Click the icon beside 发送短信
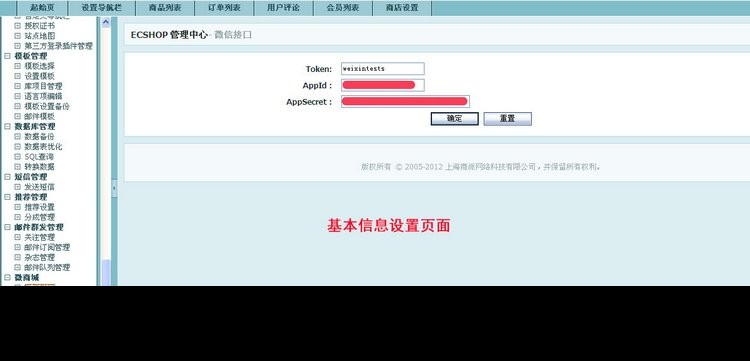The width and height of the screenshot is (750, 361). tap(18, 187)
